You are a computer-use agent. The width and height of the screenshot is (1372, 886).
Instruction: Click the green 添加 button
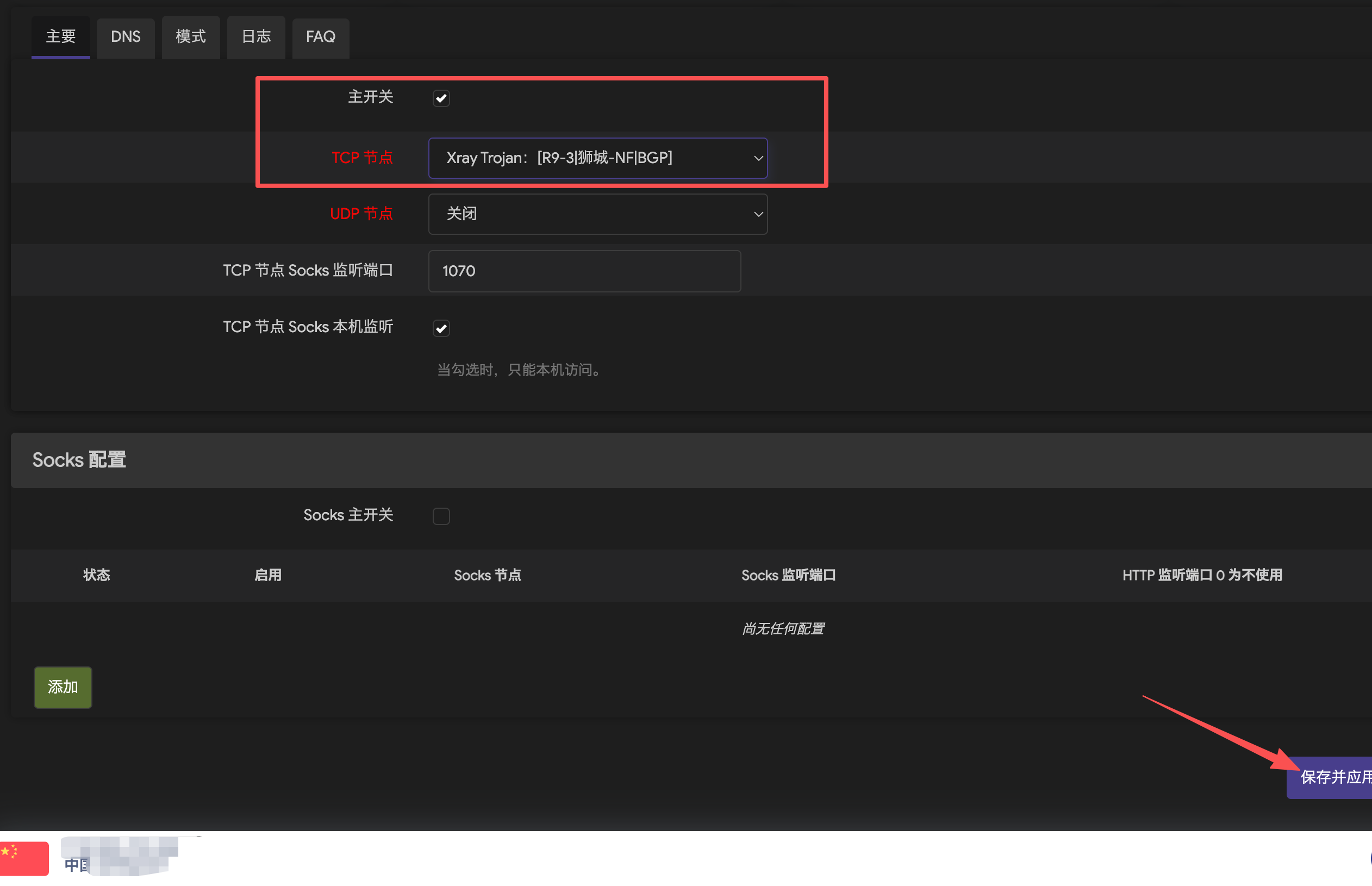[63, 687]
